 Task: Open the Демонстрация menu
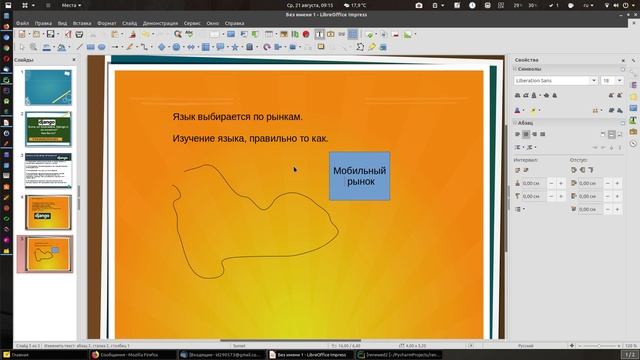[160, 23]
